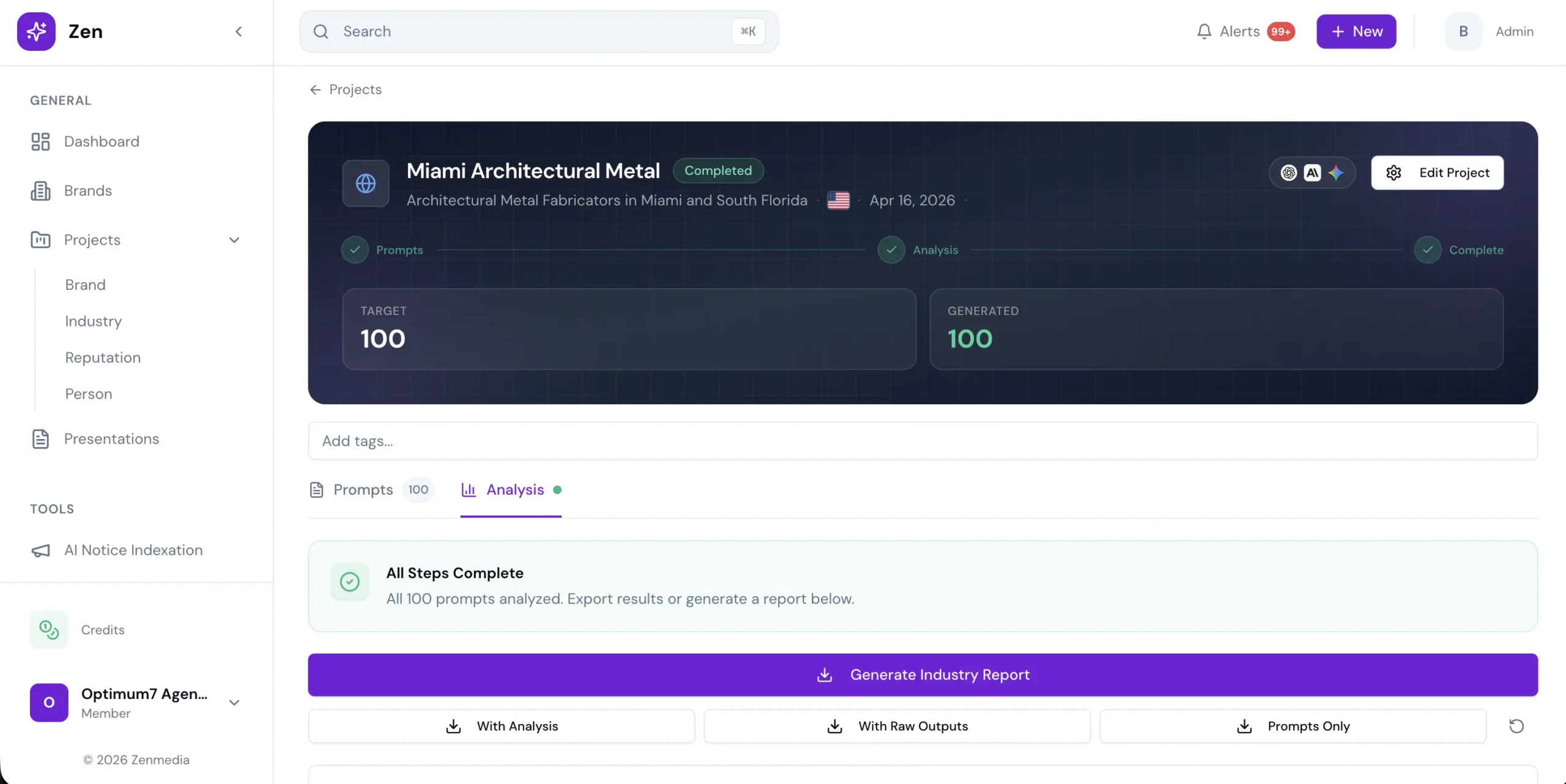Open the B user avatar
This screenshot has width=1566, height=784.
click(1463, 31)
